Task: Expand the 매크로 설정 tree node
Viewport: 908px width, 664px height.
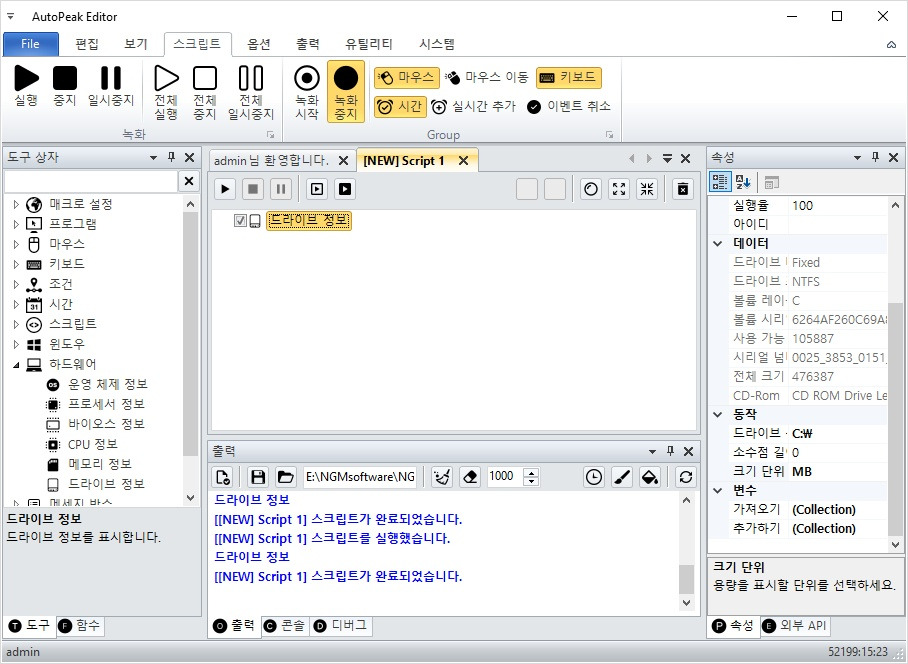Action: [x=16, y=204]
